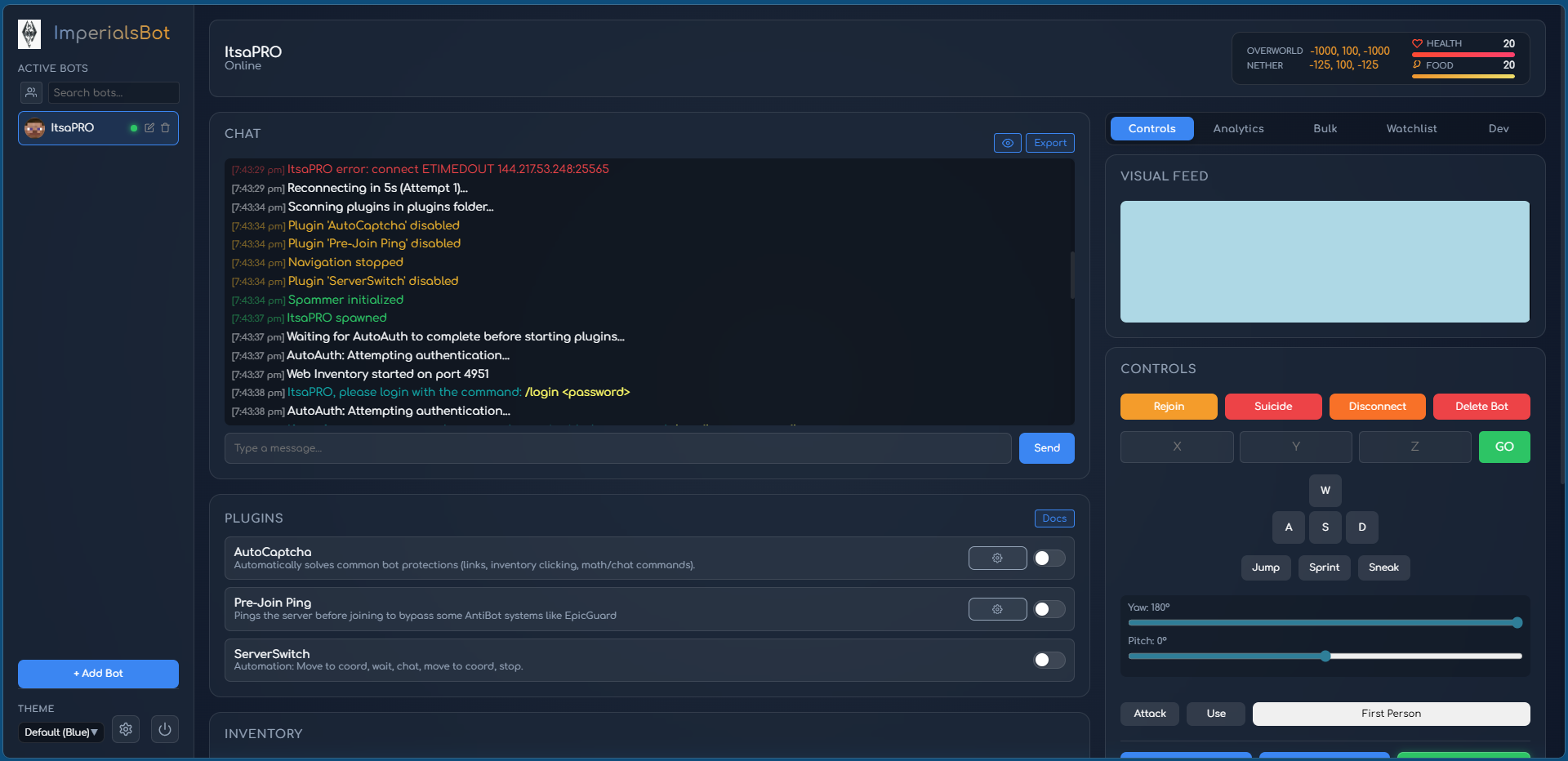Click the ImperialsBot logo icon
Viewport: 1568px width, 761px height.
29,33
